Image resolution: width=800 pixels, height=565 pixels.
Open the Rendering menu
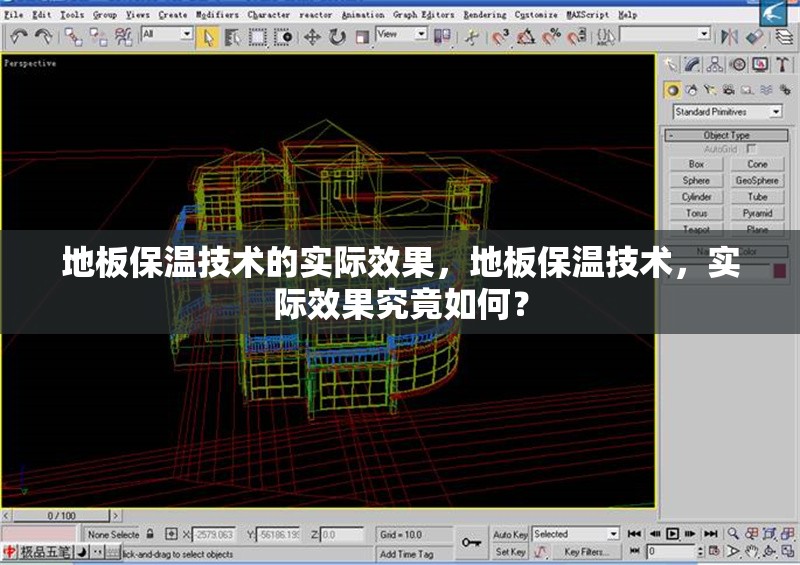484,15
